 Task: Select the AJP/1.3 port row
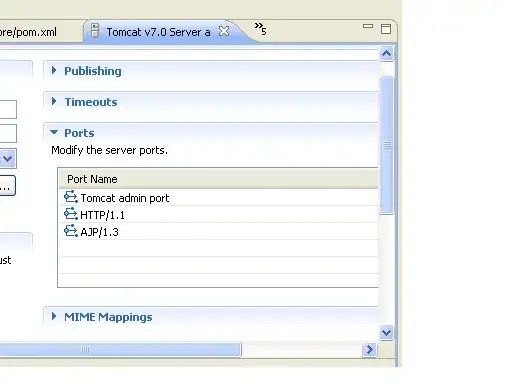(x=219, y=232)
